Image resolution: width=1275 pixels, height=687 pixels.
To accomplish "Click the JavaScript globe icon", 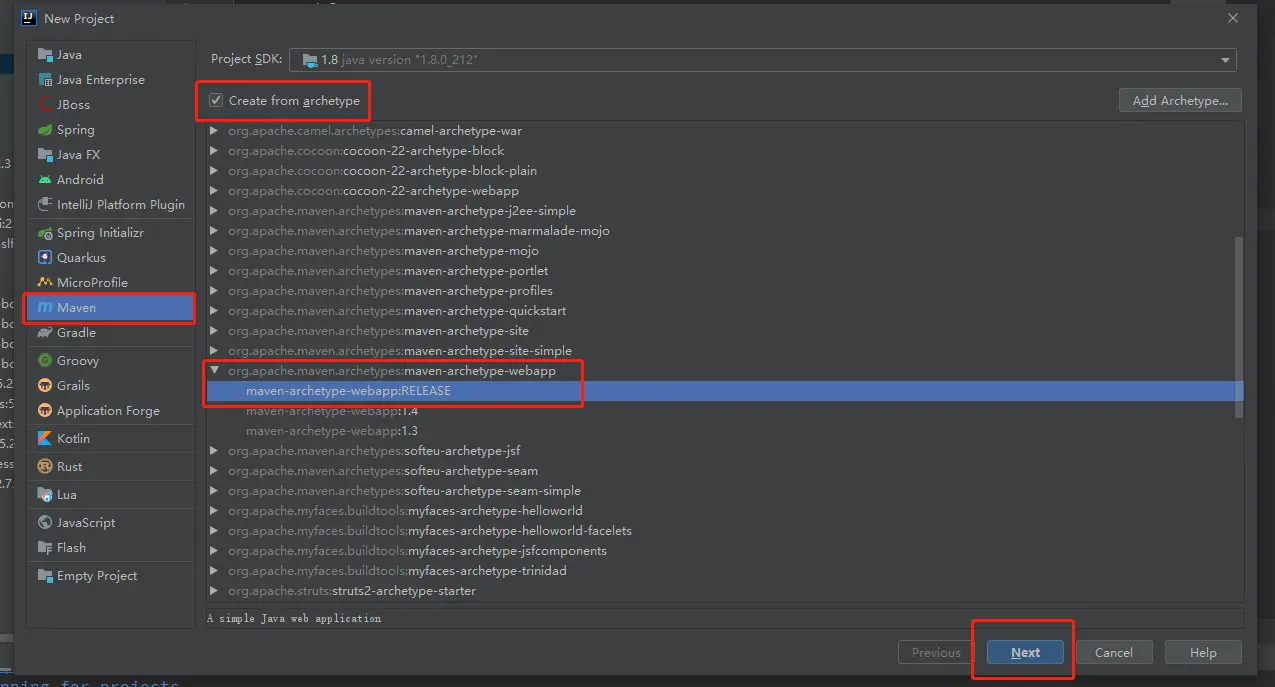I will tap(45, 523).
